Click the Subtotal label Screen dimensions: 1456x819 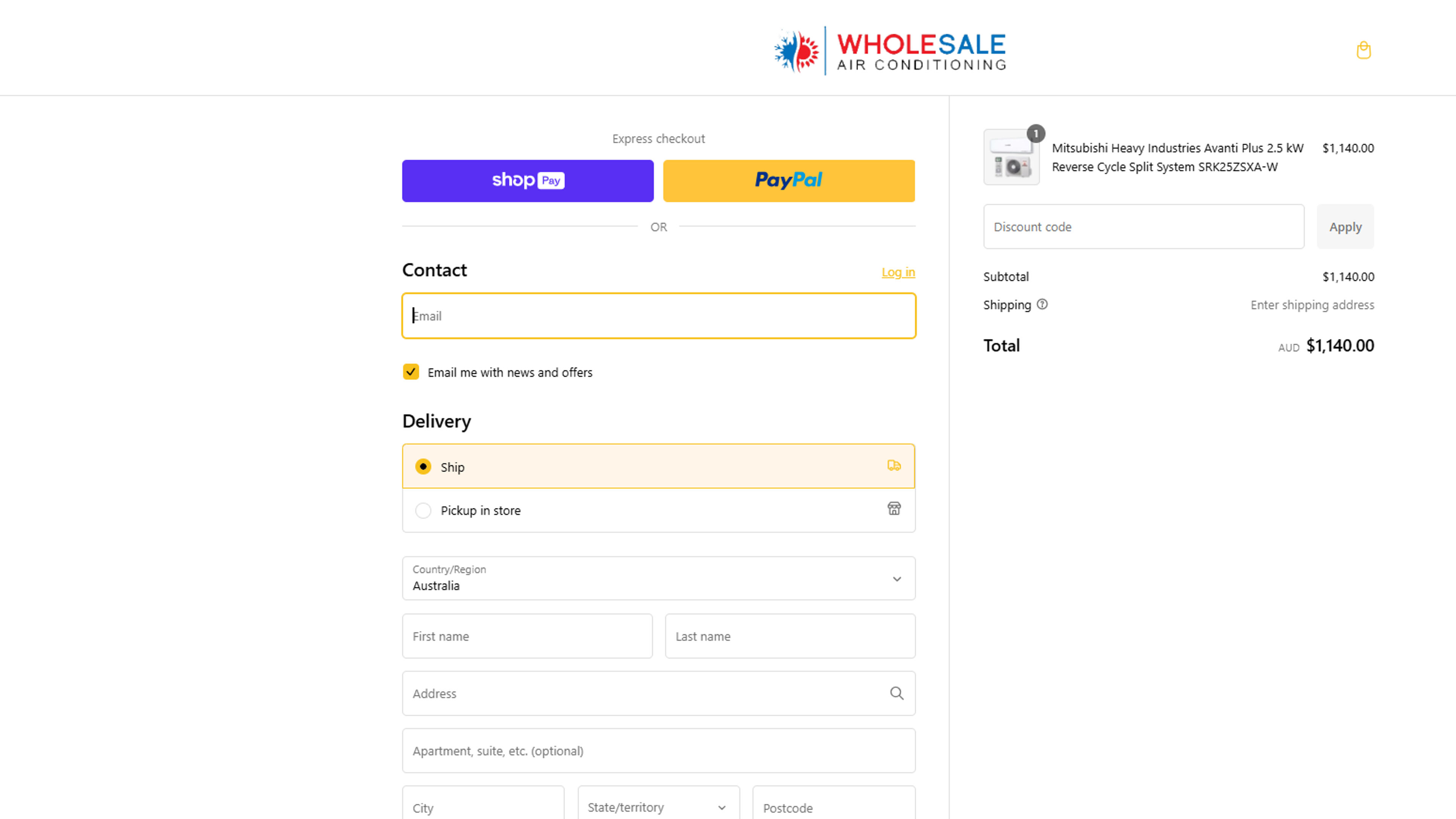point(1006,276)
